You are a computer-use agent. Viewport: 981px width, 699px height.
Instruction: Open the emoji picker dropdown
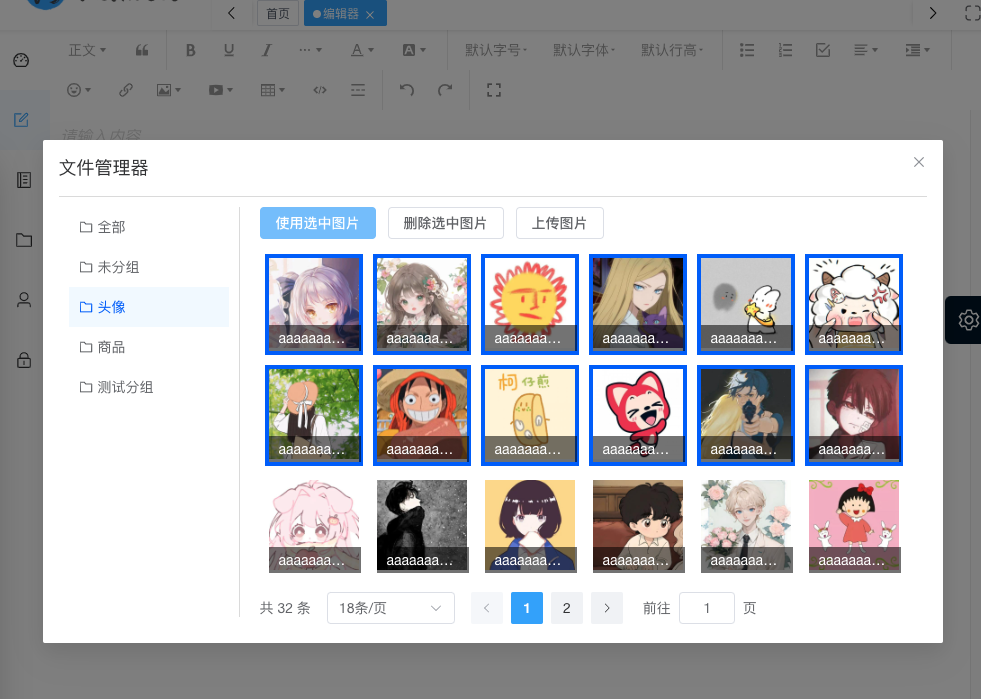pyautogui.click(x=79, y=90)
